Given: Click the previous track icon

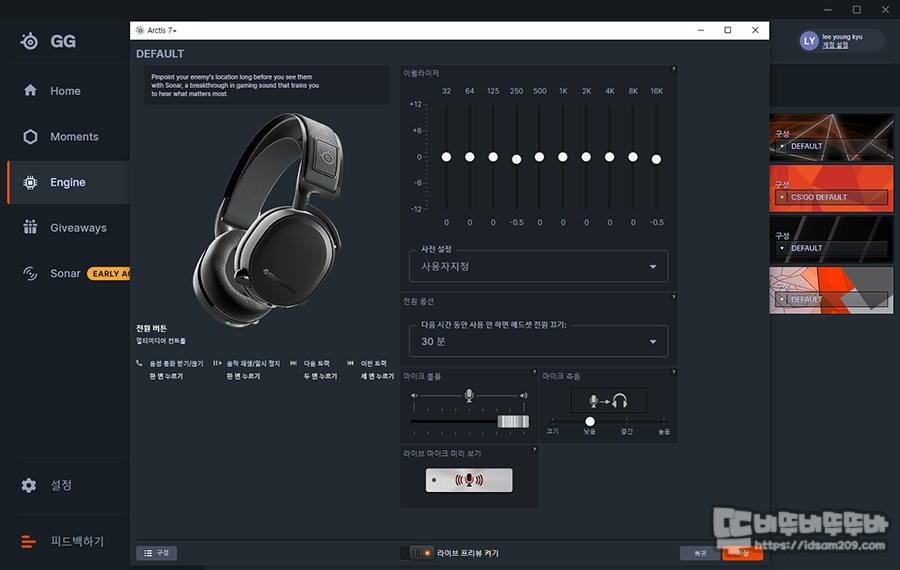Looking at the screenshot, I should point(350,363).
